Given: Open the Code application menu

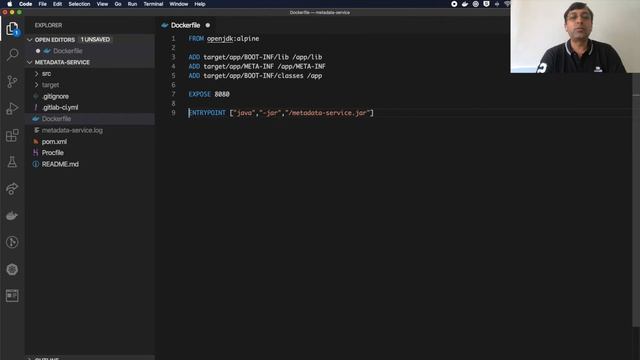Looking at the screenshot, I should [x=25, y=4].
